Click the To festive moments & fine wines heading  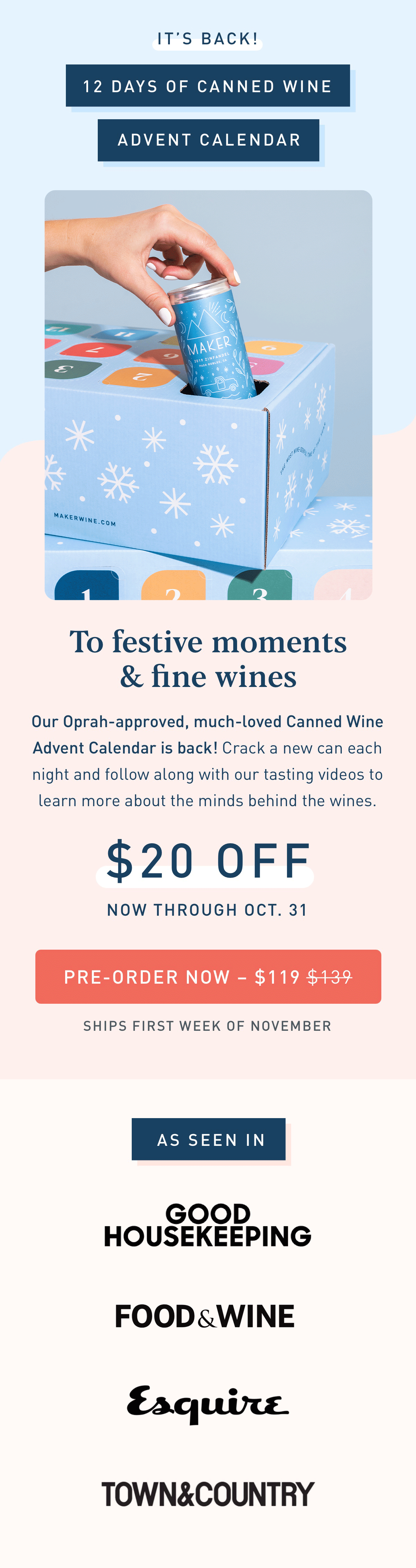[x=208, y=659]
